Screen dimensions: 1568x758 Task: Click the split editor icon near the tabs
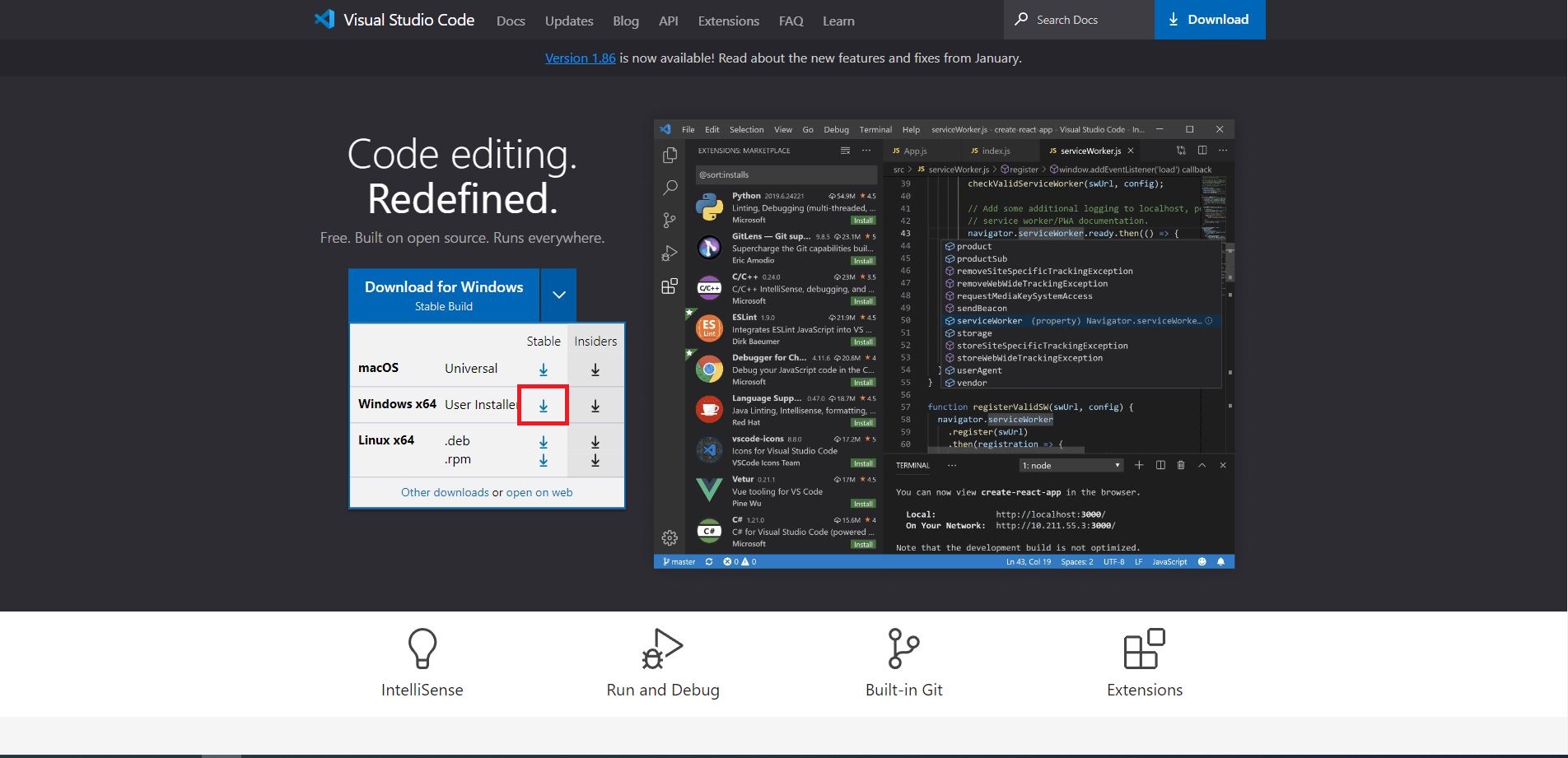tap(1203, 151)
